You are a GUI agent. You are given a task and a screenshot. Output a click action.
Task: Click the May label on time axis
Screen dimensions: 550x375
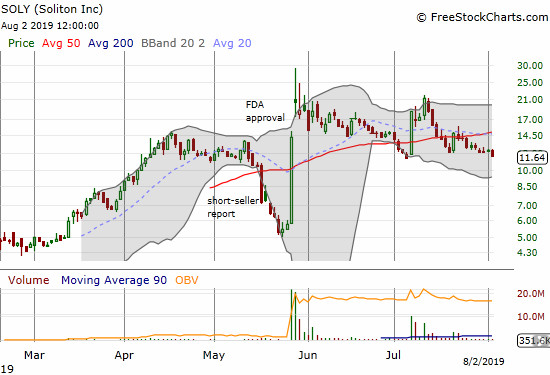pyautogui.click(x=214, y=355)
